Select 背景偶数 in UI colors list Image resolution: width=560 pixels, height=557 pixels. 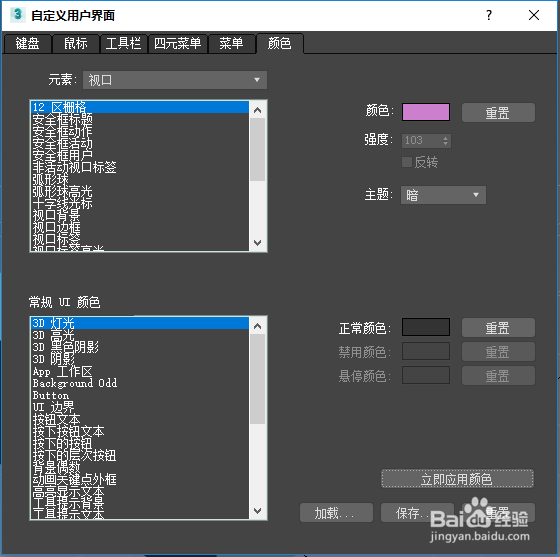click(x=140, y=467)
